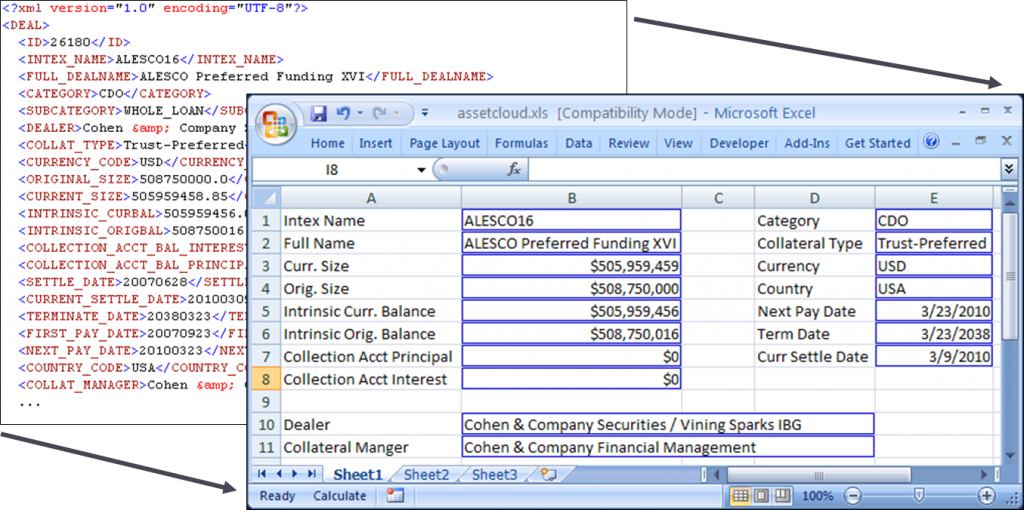
Task: Click the 100% zoom level
Action: 818,496
